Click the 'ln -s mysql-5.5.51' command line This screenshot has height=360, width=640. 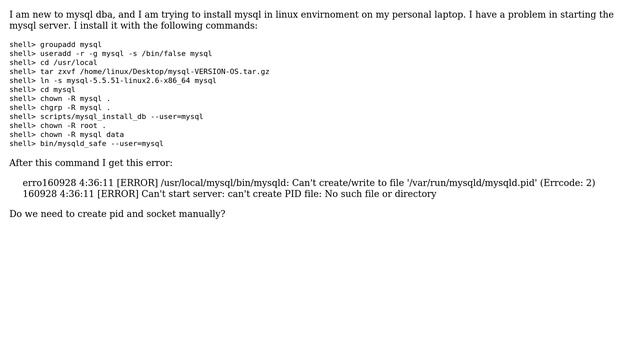tap(113, 80)
